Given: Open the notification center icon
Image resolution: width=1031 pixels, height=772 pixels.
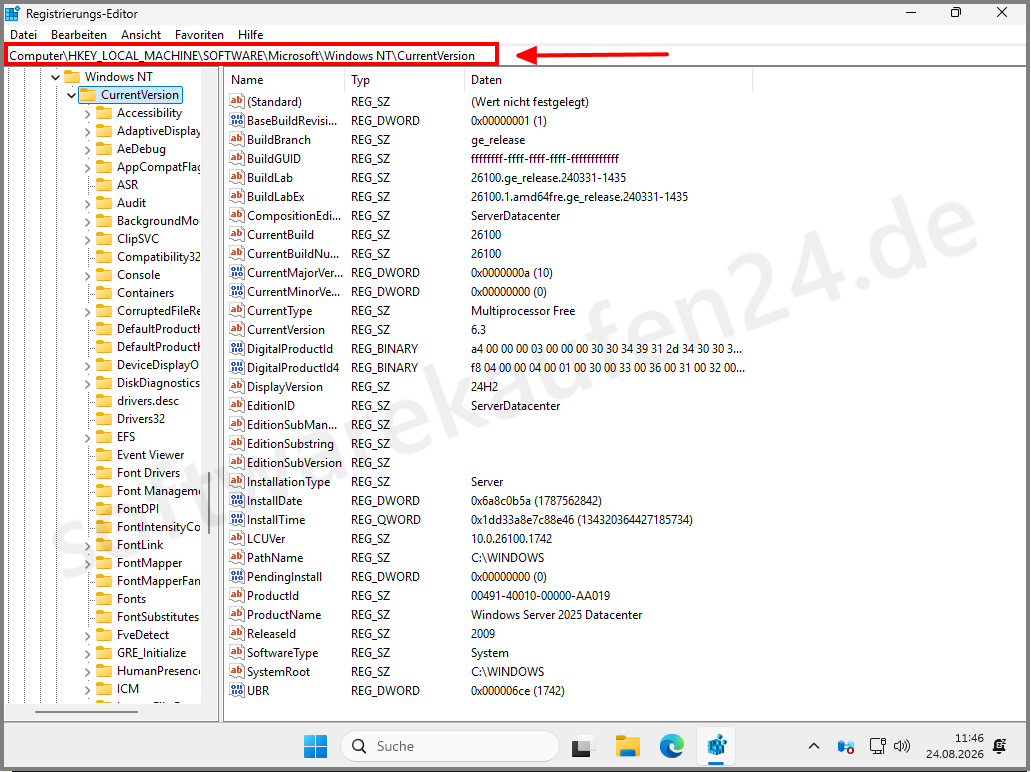Looking at the screenshot, I should pos(999,746).
